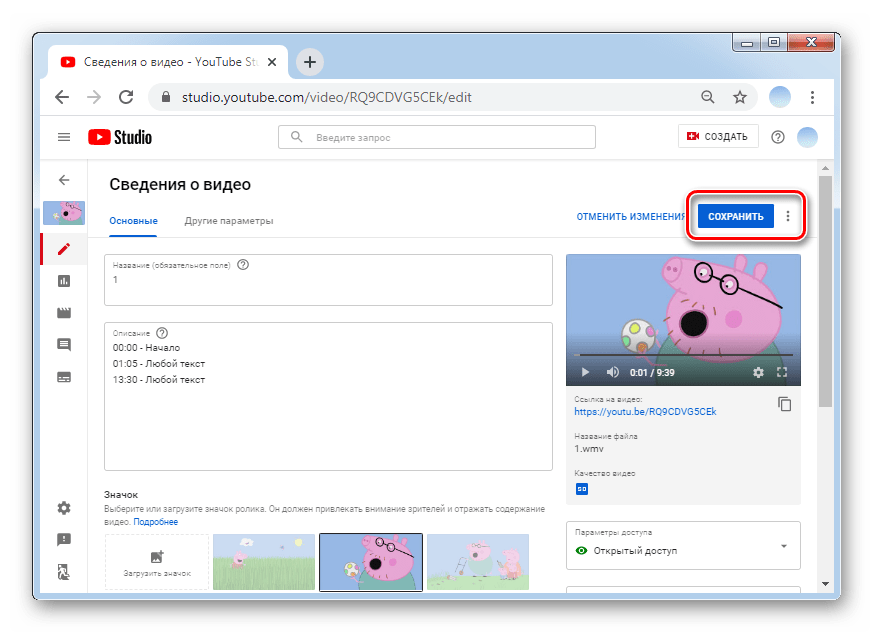
Task: Toggle fullscreen on the video preview
Action: coord(783,372)
